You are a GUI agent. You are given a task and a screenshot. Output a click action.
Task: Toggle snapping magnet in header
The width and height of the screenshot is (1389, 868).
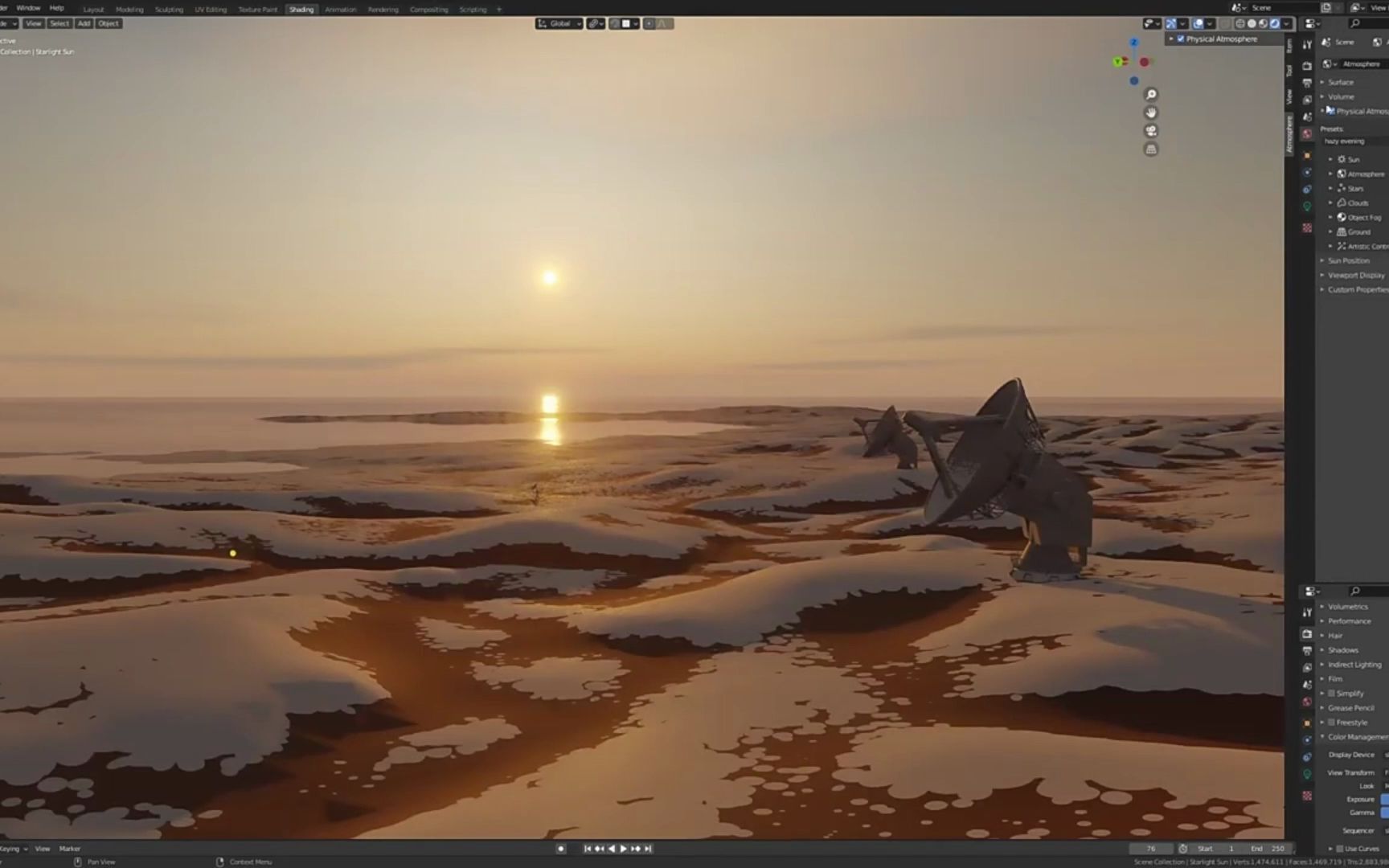[614, 23]
